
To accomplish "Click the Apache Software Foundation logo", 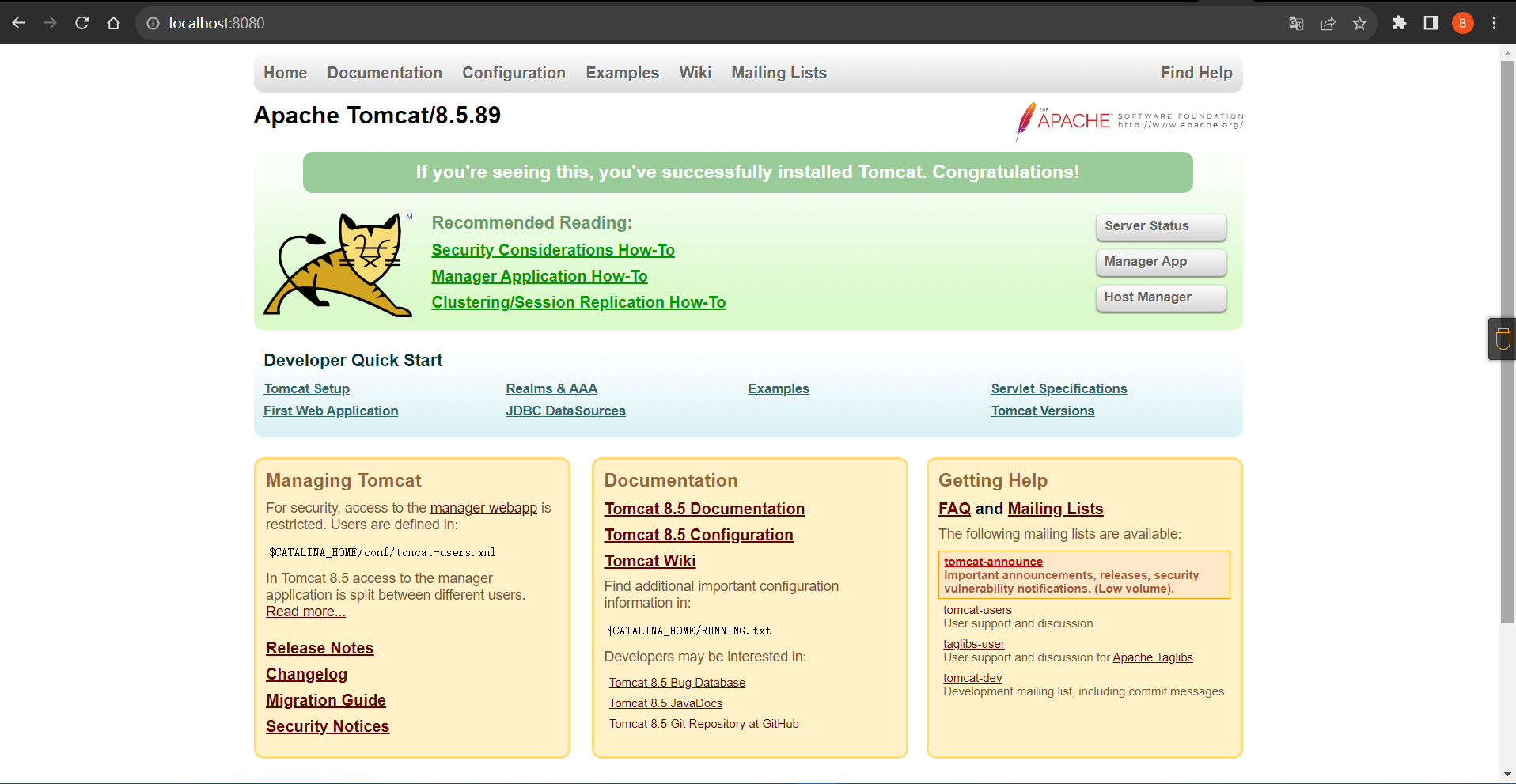I will (x=1129, y=121).
